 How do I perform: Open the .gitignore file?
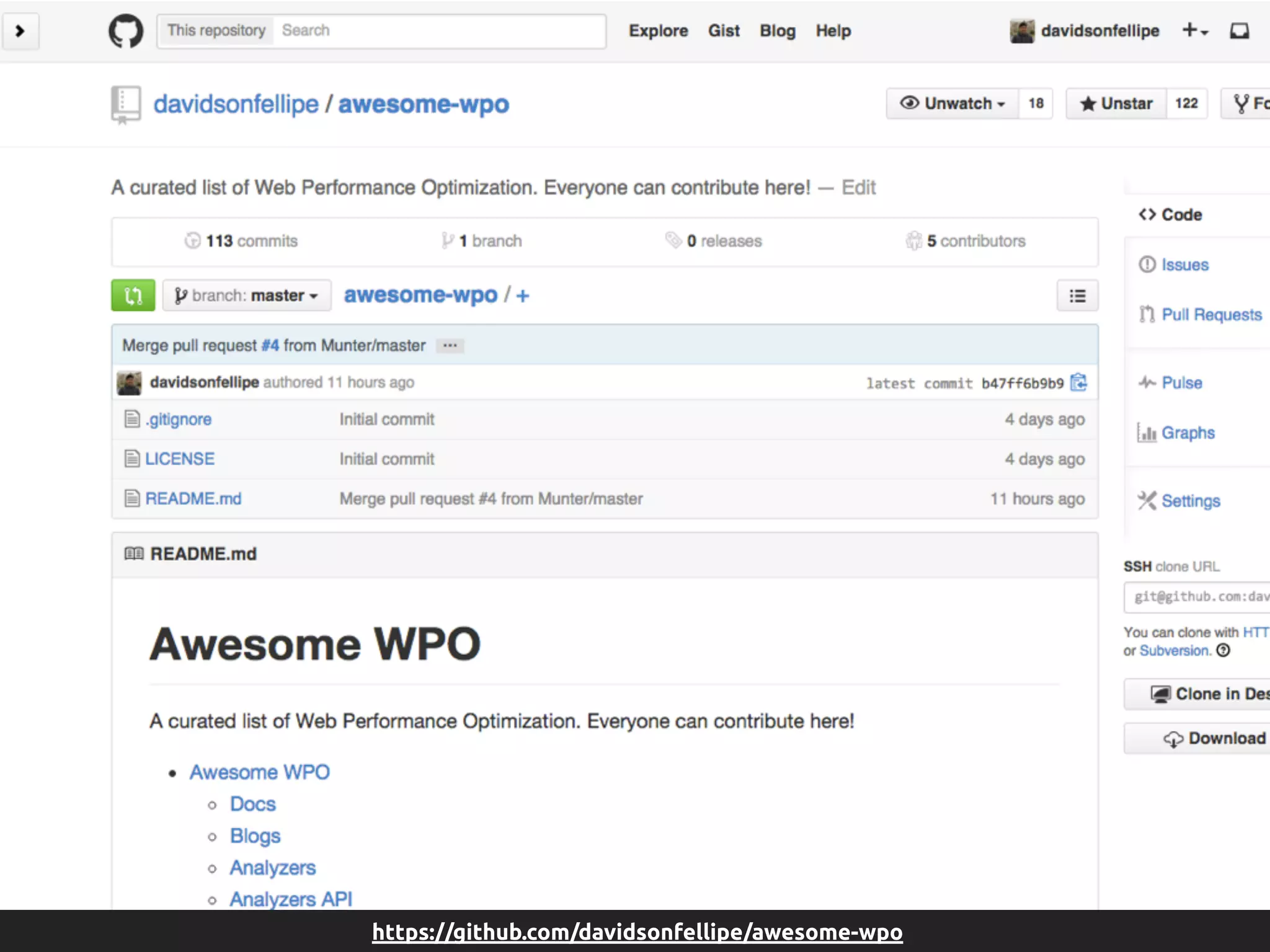point(179,420)
